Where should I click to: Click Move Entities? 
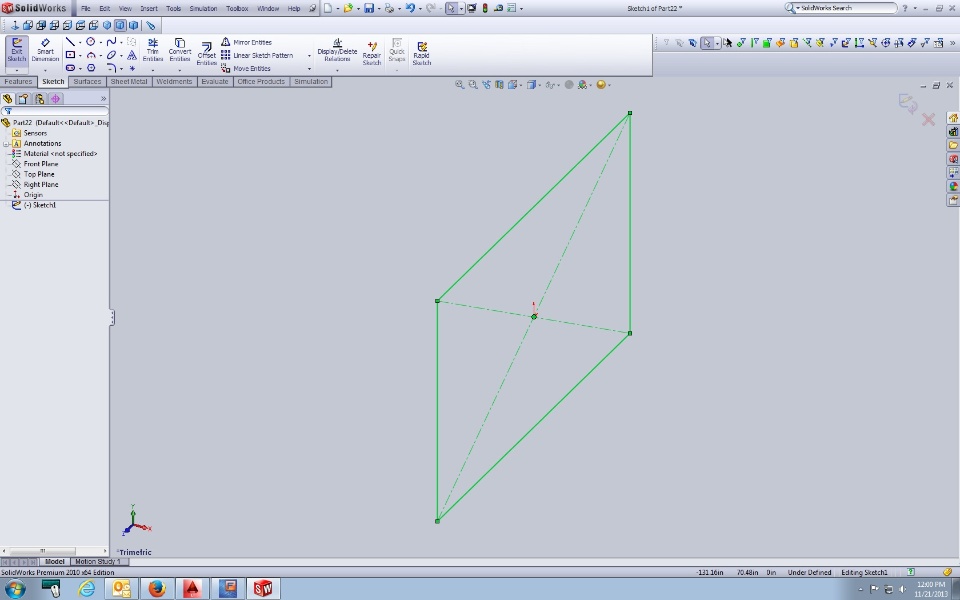246,69
